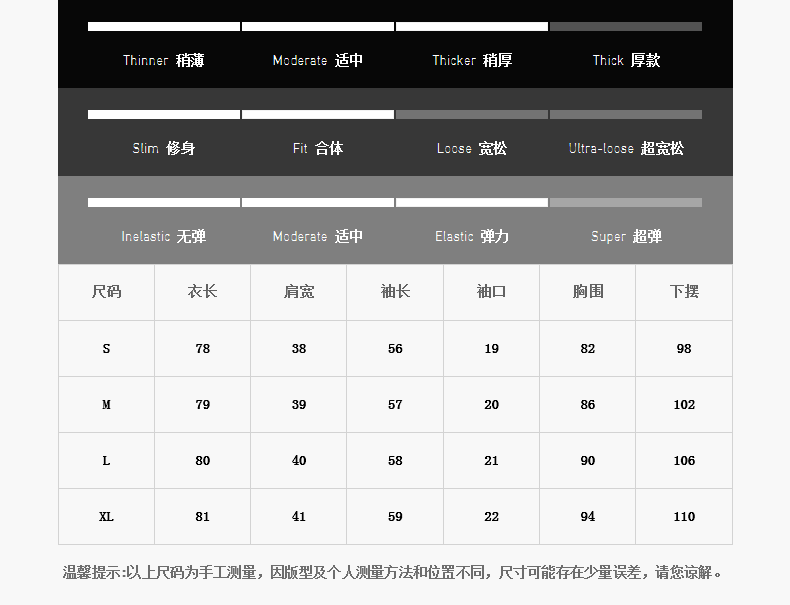Click the Fit 合体 label

point(318,148)
